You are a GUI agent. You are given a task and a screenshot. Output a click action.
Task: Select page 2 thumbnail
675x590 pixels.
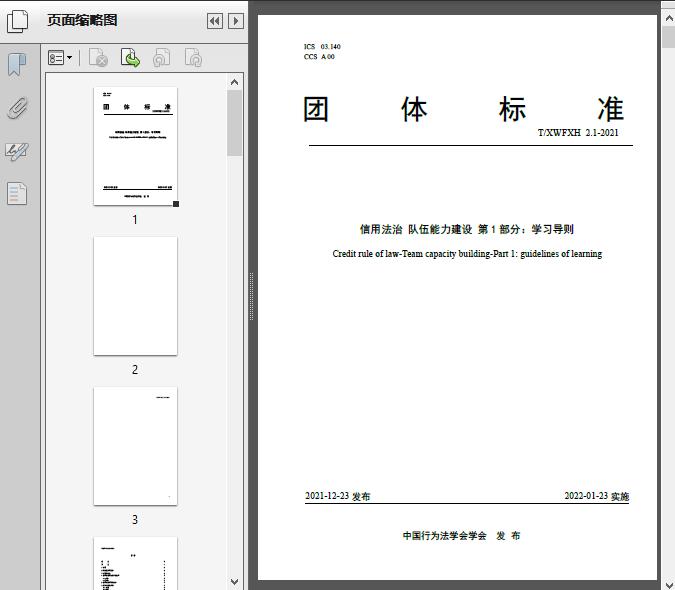tap(135, 296)
